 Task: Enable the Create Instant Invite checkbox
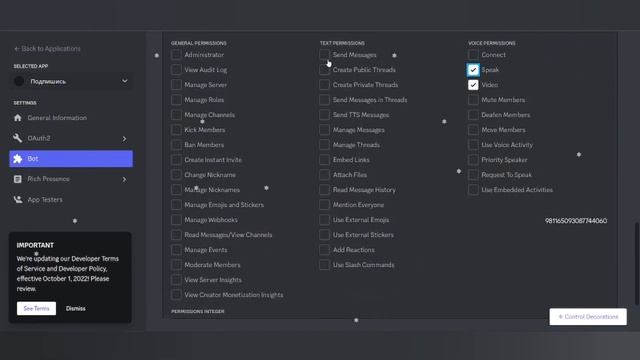coord(176,160)
